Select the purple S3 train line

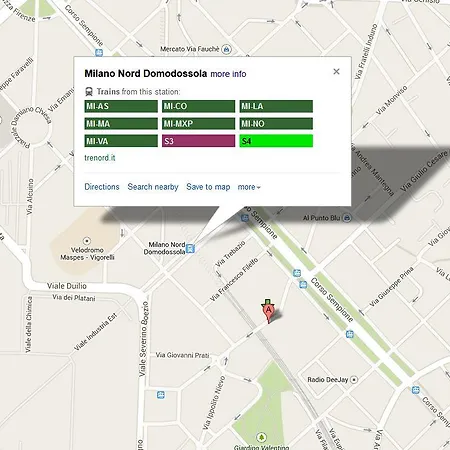pos(199,141)
